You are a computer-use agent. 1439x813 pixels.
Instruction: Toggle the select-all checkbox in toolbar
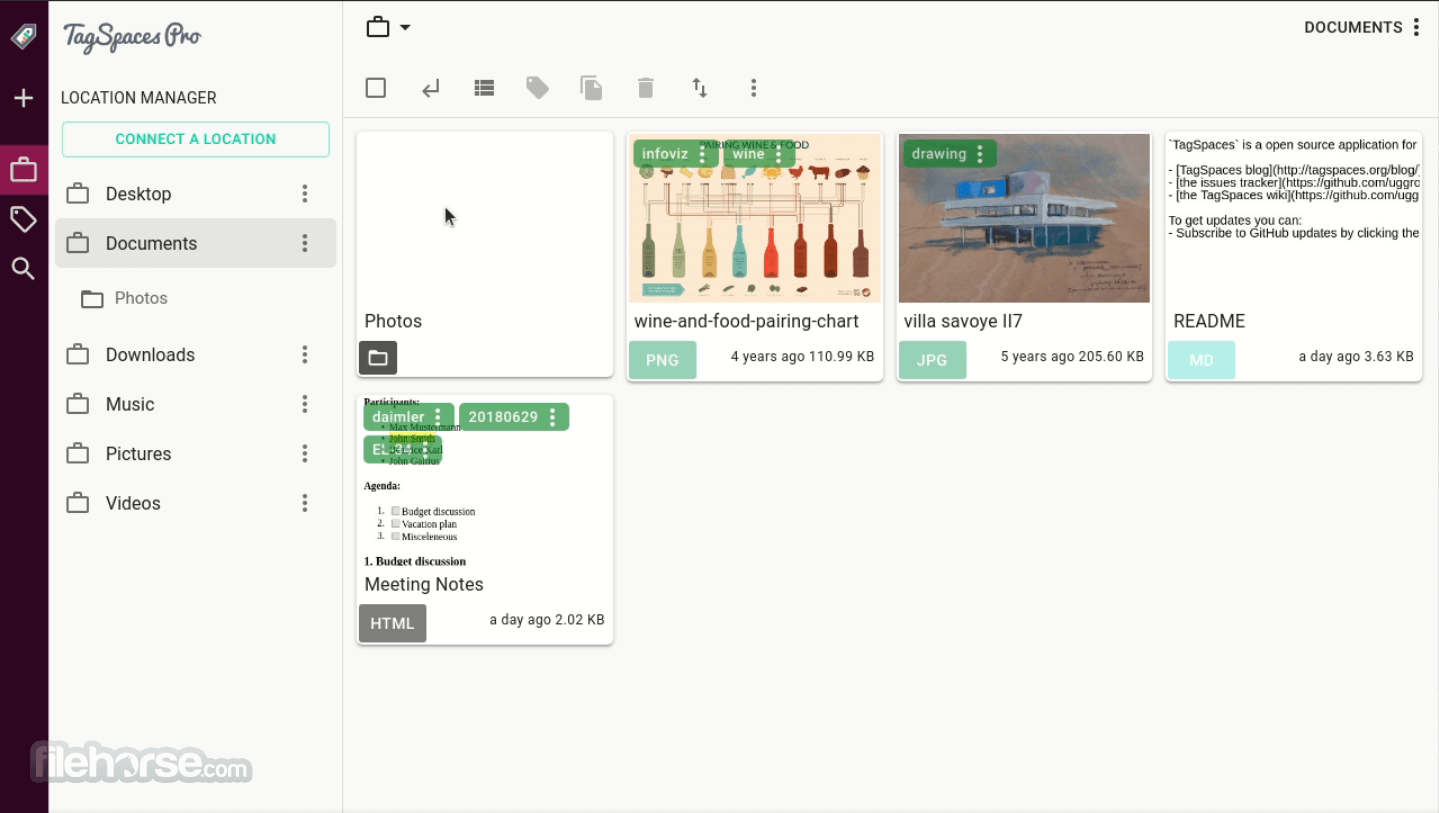point(376,88)
